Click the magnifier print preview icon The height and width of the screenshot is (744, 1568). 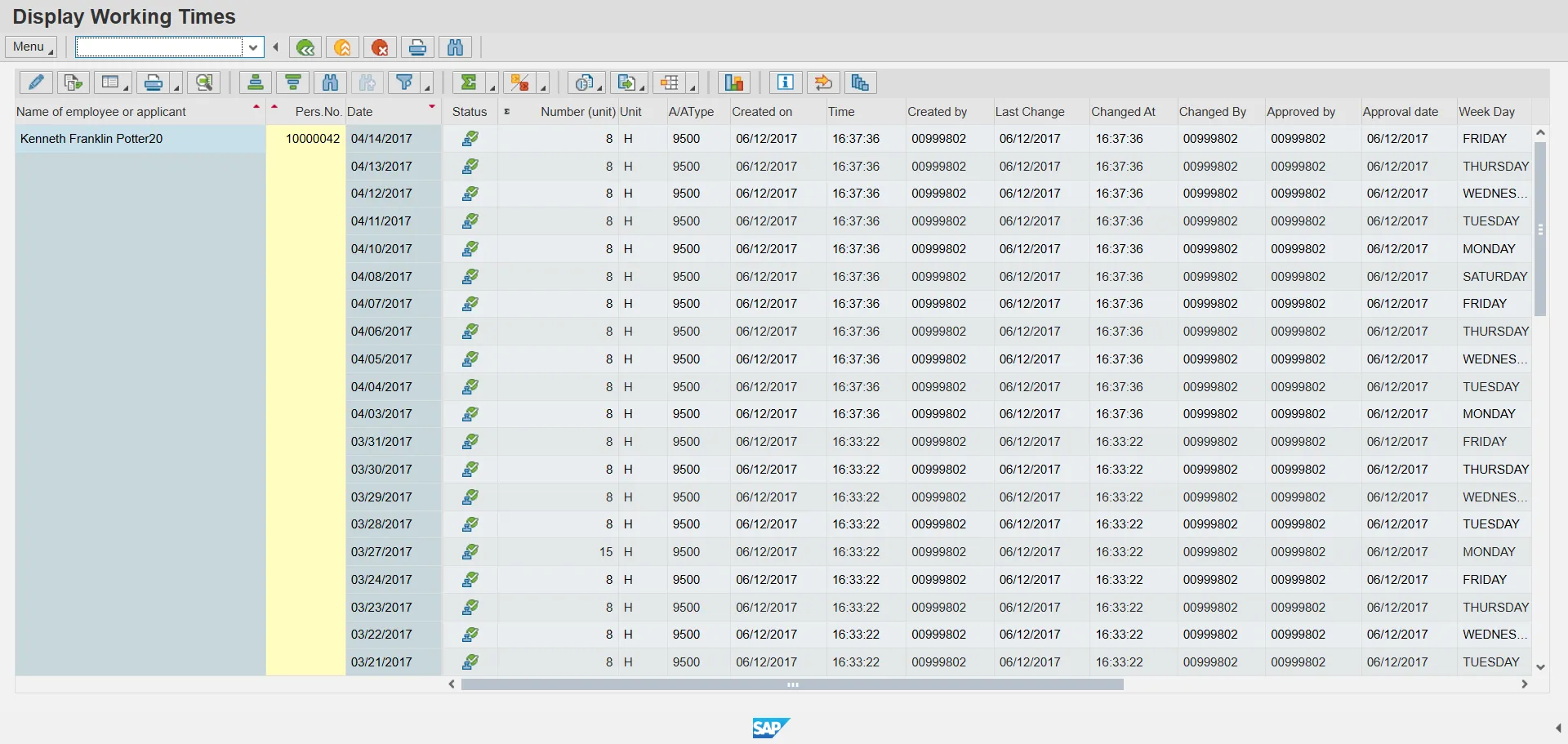point(203,82)
